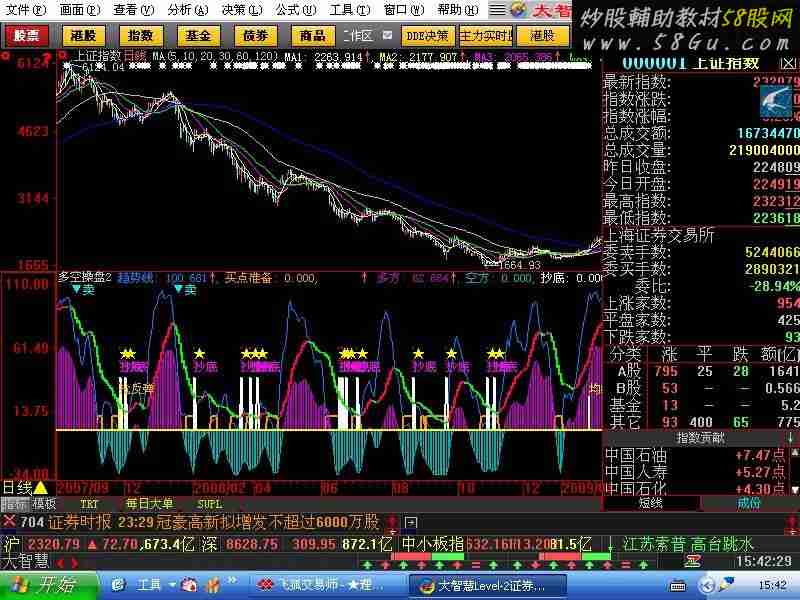Switch to the SUPL tab
The width and height of the screenshot is (800, 600).
[x=210, y=504]
